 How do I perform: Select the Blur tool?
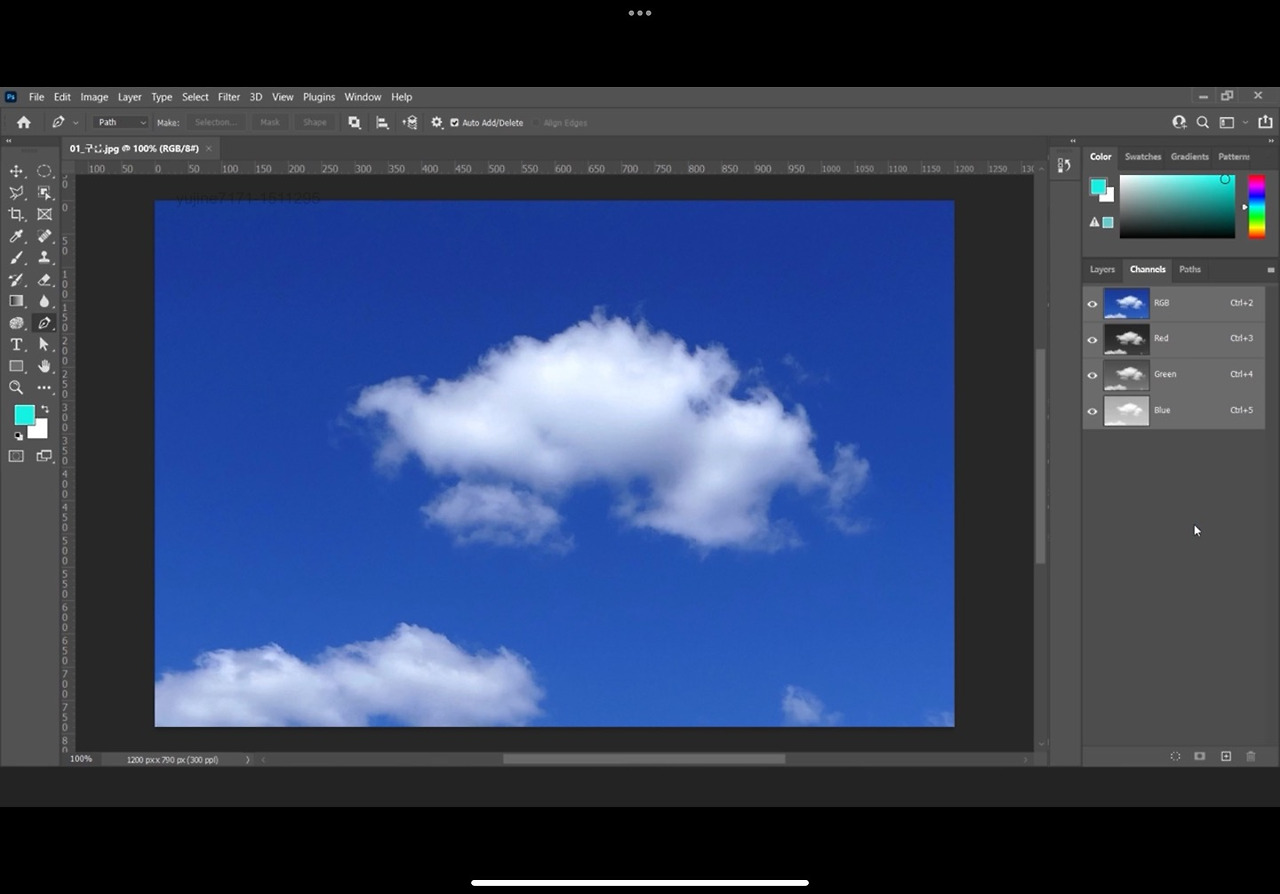tap(44, 301)
